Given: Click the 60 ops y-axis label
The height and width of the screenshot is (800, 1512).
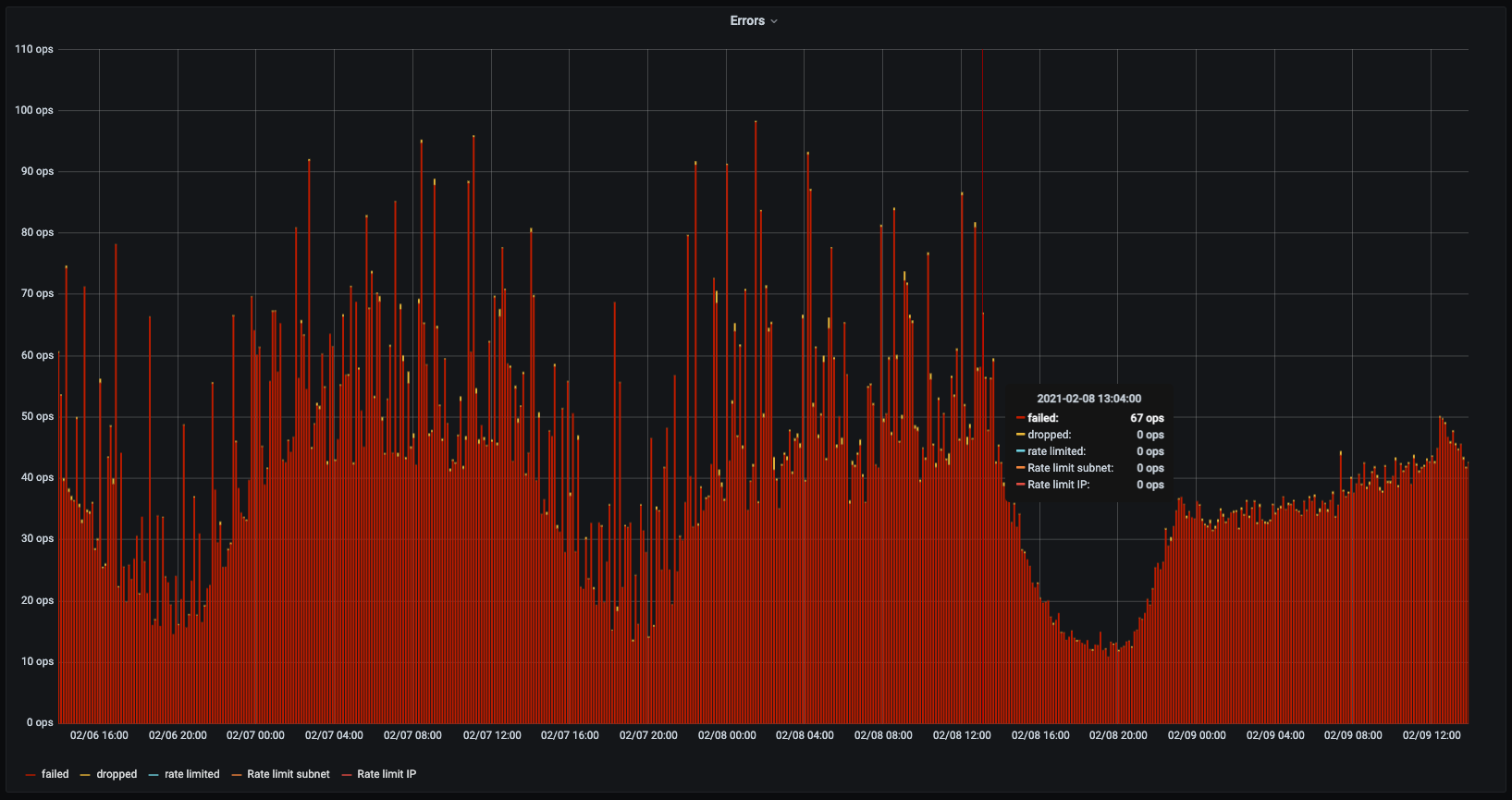Looking at the screenshot, I should click(37, 355).
